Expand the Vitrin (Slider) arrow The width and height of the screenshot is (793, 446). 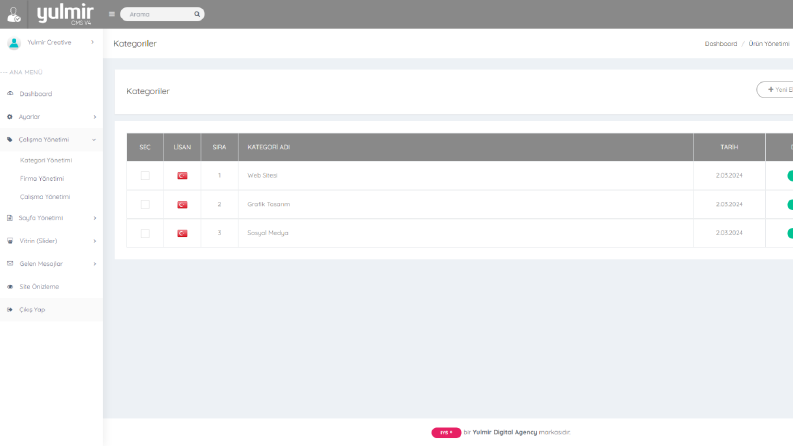[x=95, y=241]
